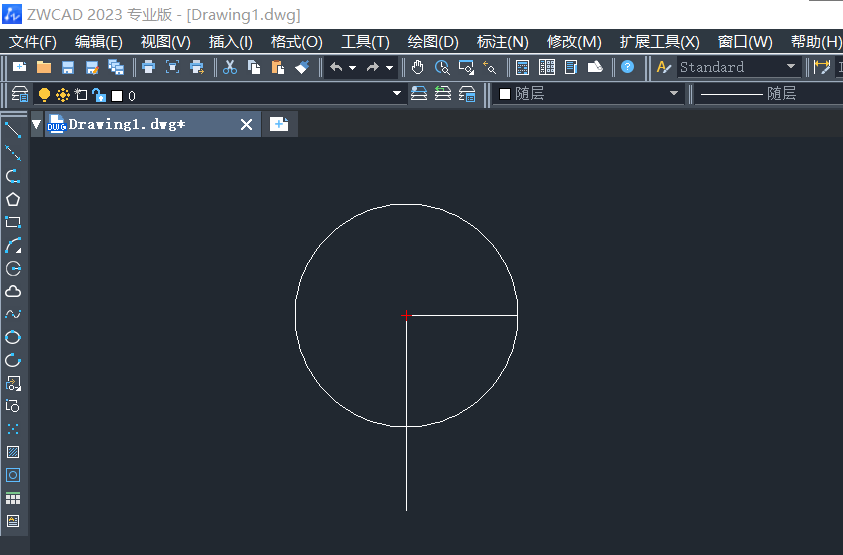Open the Properties palette icon

(523, 67)
